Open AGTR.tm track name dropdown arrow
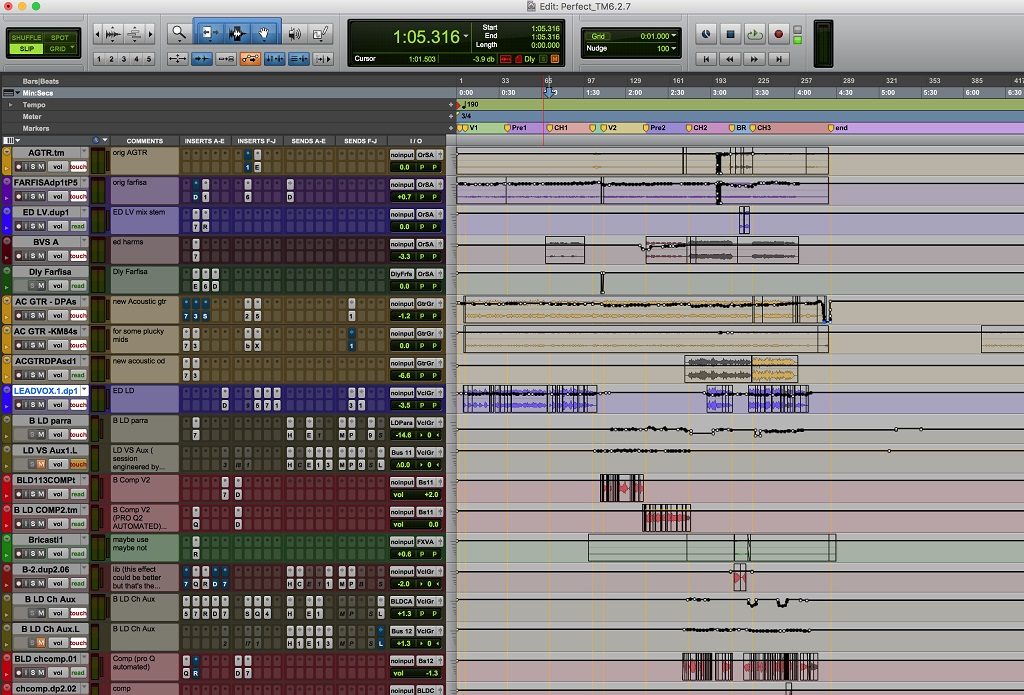 (84, 152)
